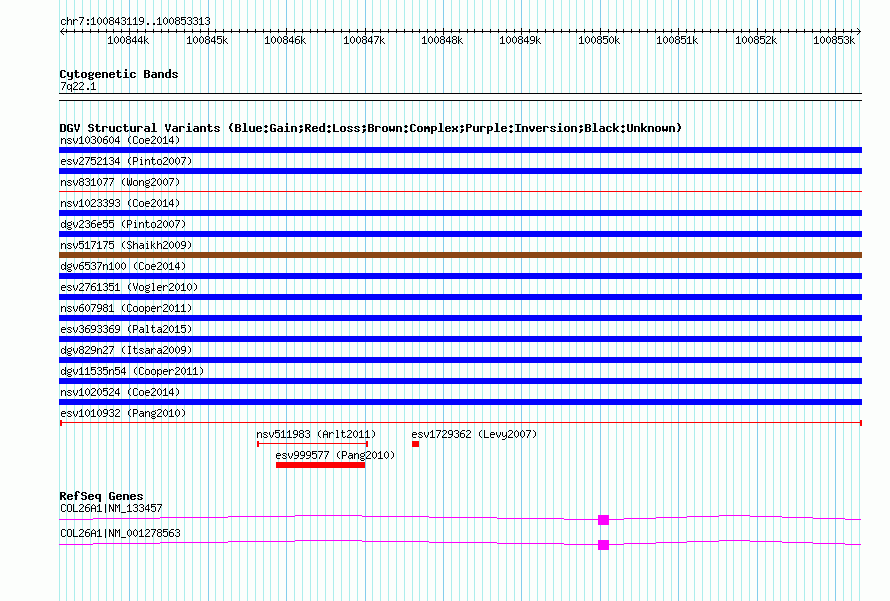Image resolution: width=890 pixels, height=601 pixels.
Task: Open the nsv1030604 (Coe2014) variant label
Action: point(119,140)
